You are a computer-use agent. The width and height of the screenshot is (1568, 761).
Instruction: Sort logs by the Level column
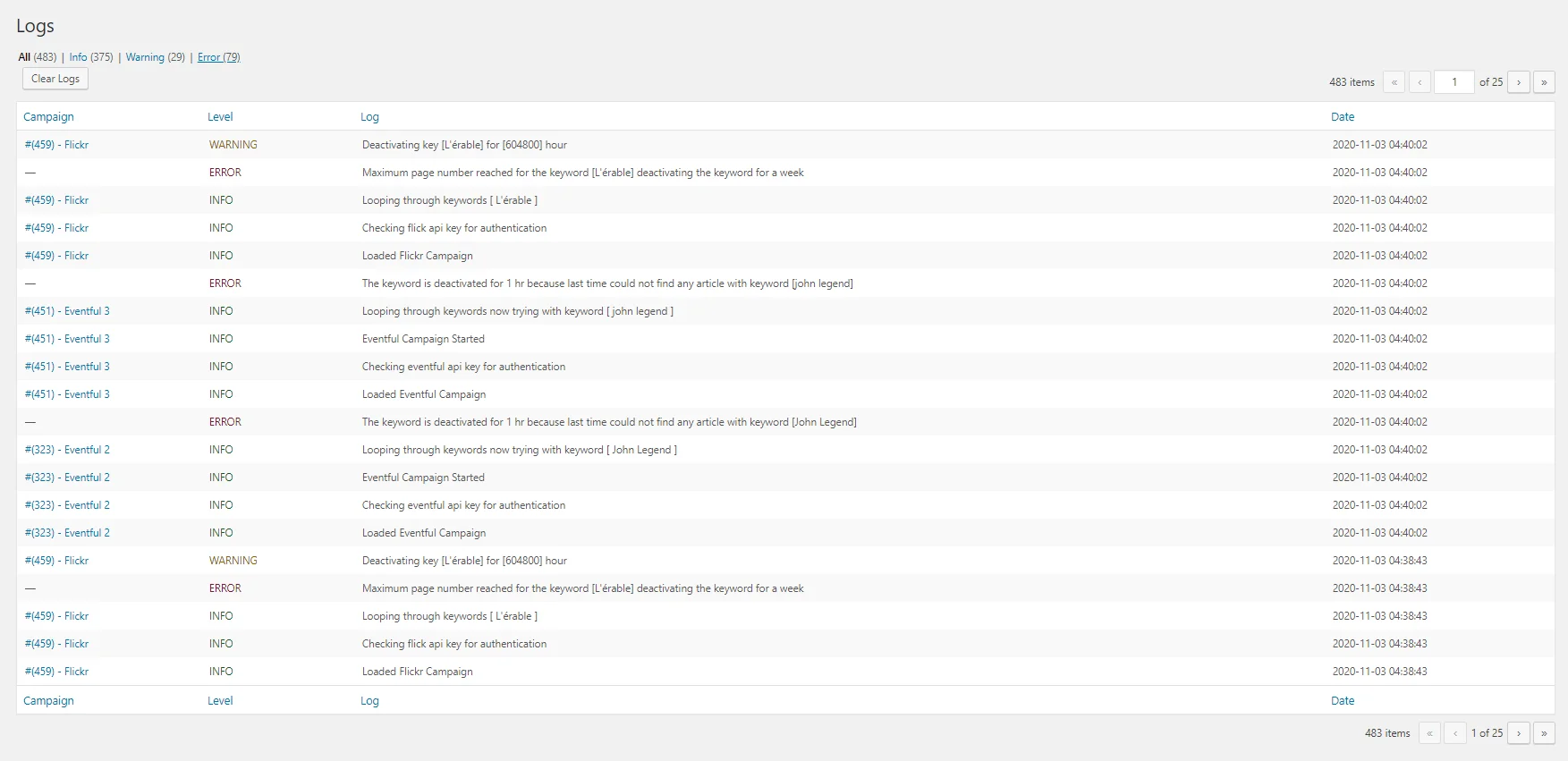[219, 116]
